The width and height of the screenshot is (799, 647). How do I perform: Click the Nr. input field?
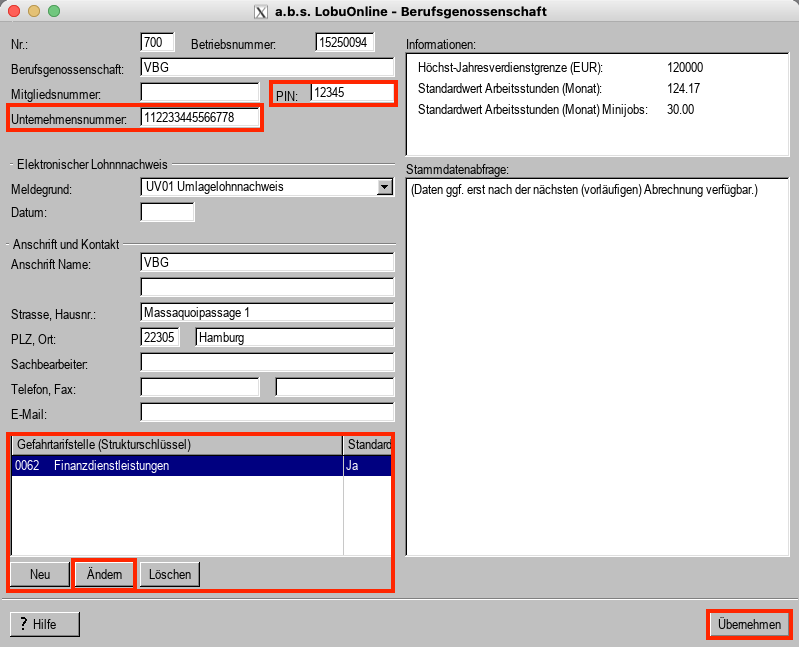158,43
